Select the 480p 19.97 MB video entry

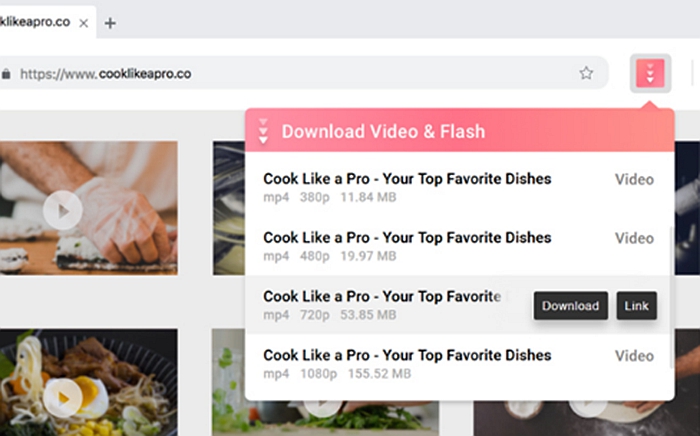[x=459, y=246]
